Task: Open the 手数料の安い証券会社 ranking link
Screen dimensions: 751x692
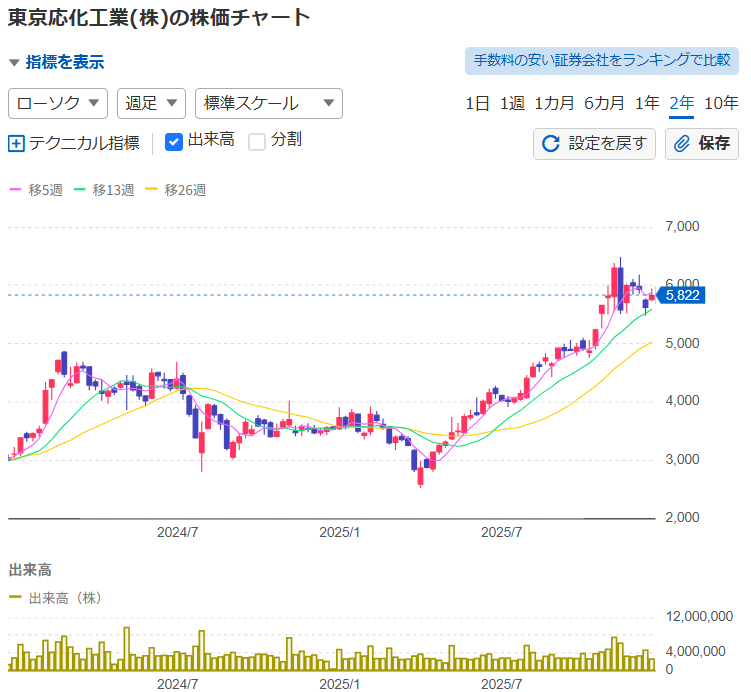Action: [x=601, y=60]
